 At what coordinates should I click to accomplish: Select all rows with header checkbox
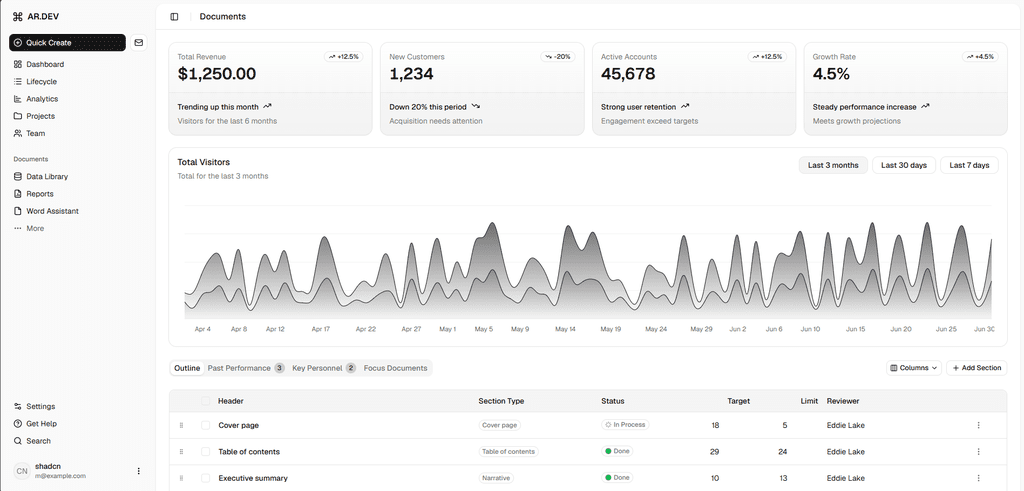pos(206,401)
